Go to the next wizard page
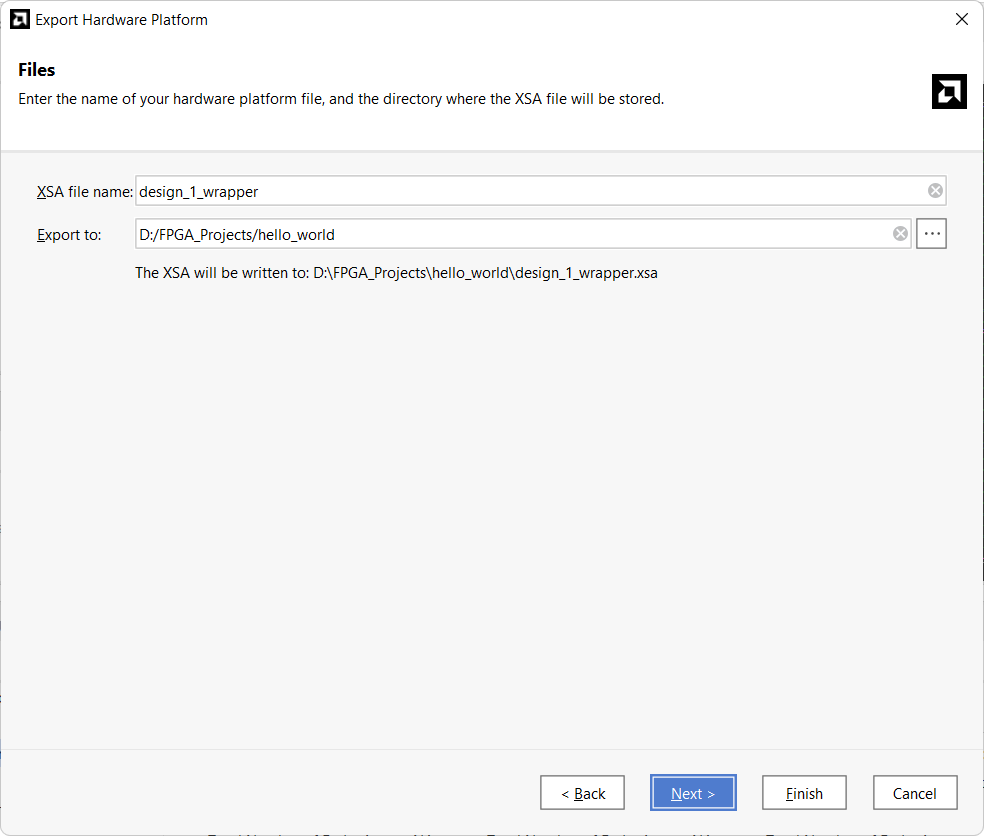 pyautogui.click(x=693, y=793)
